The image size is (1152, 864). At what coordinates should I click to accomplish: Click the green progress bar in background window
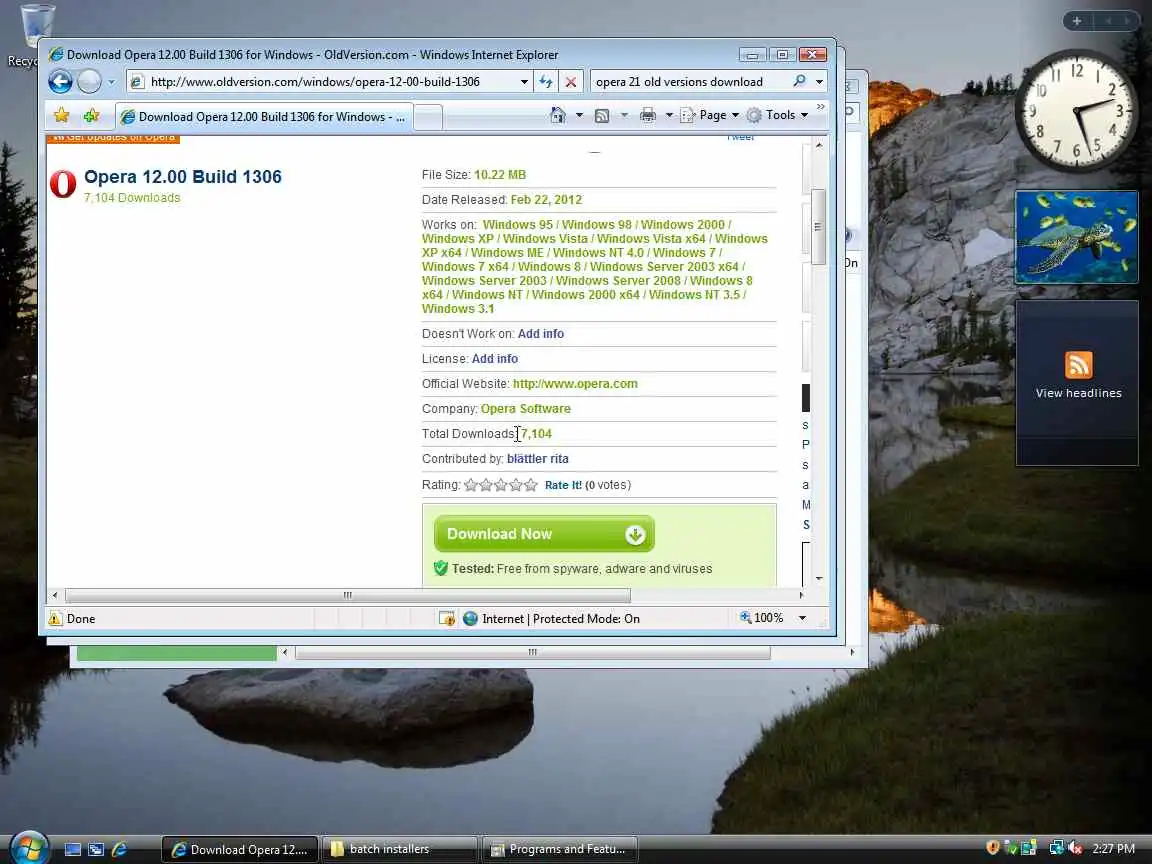pyautogui.click(x=176, y=652)
